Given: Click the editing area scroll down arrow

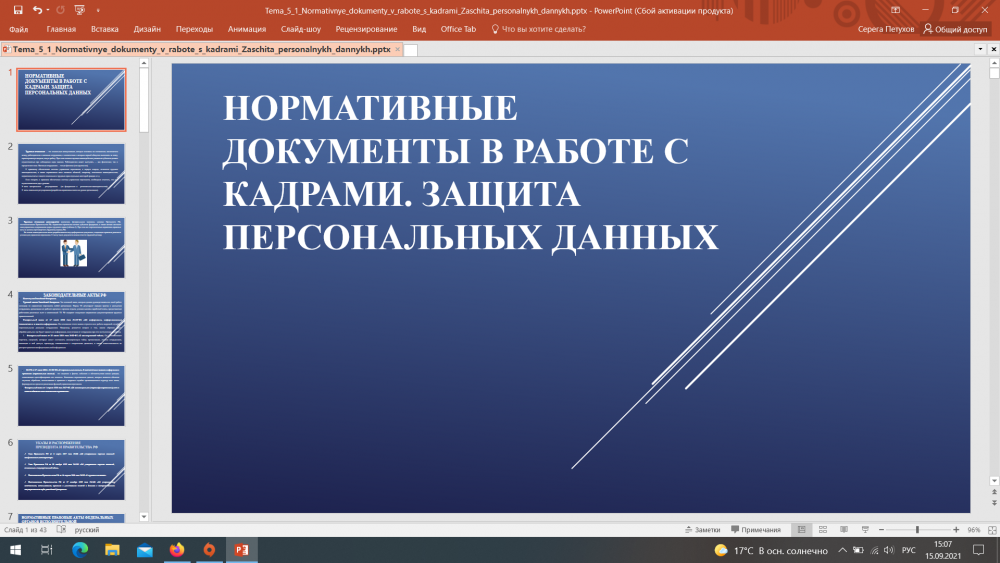Looking at the screenshot, I should pyautogui.click(x=994, y=481).
